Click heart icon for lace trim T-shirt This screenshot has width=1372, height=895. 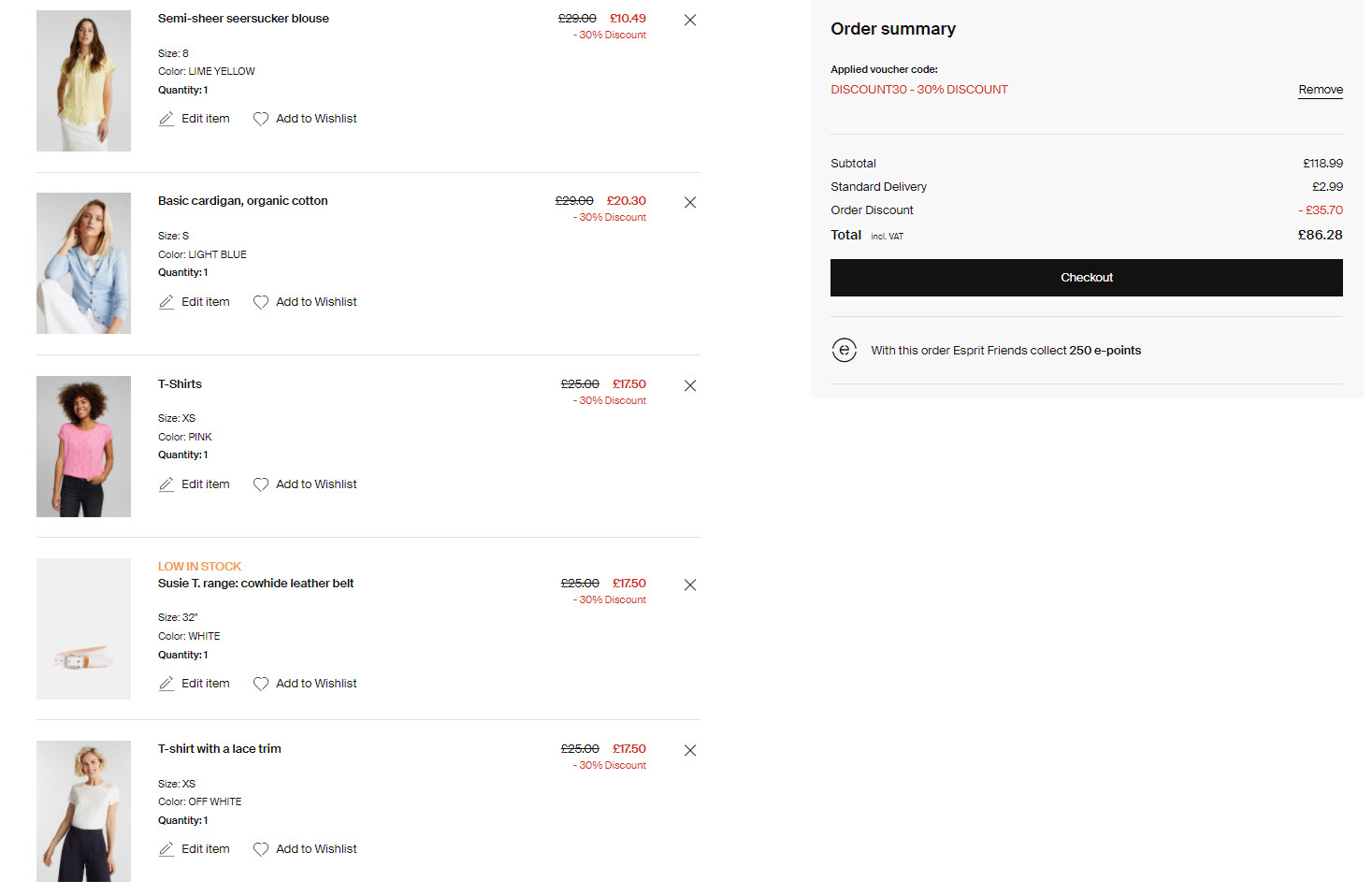point(261,849)
